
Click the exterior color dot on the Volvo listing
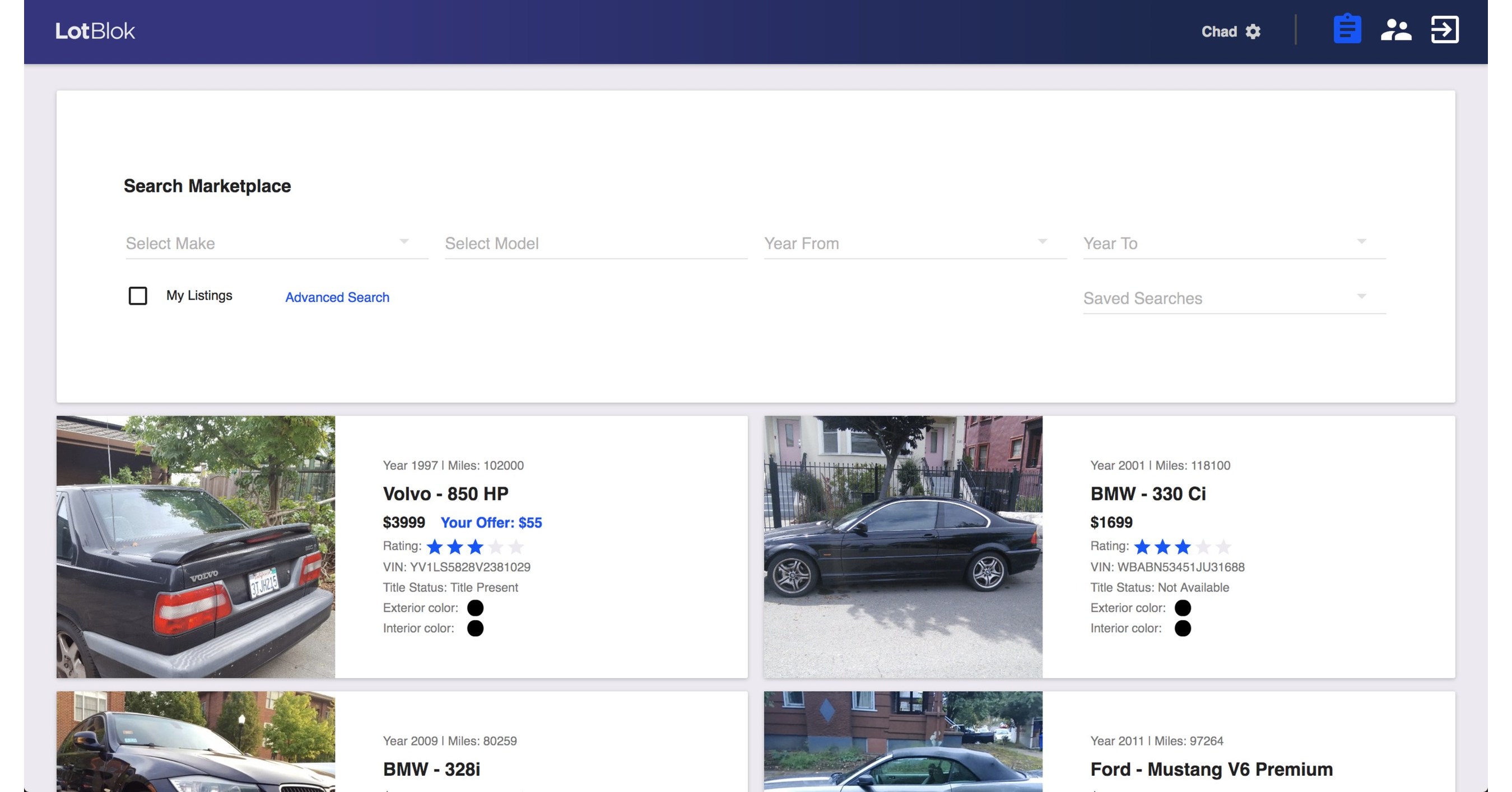coord(477,608)
